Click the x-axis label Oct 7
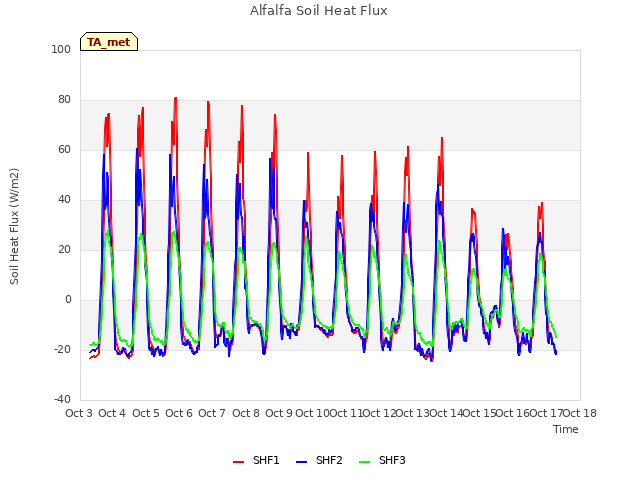The image size is (640, 480). tap(212, 413)
